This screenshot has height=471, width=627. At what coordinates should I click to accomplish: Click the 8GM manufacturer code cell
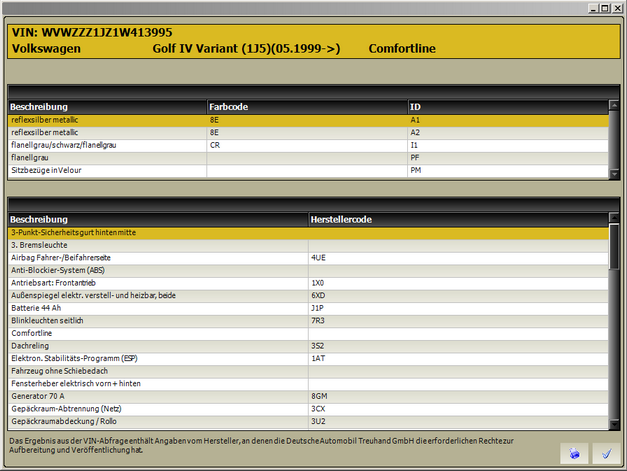[458, 397]
